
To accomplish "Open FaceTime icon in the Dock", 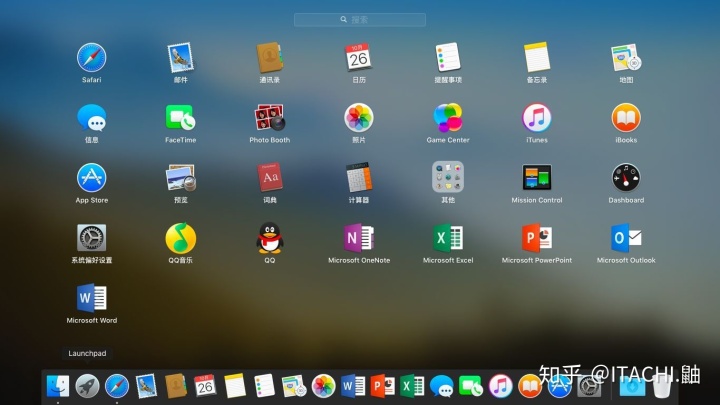I will (471, 386).
